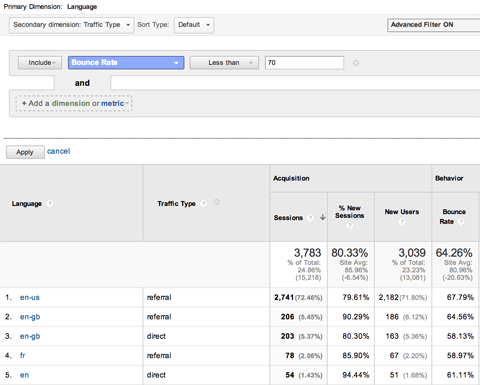The image size is (480, 385).
Task: Open the en language link
Action: 24,375
